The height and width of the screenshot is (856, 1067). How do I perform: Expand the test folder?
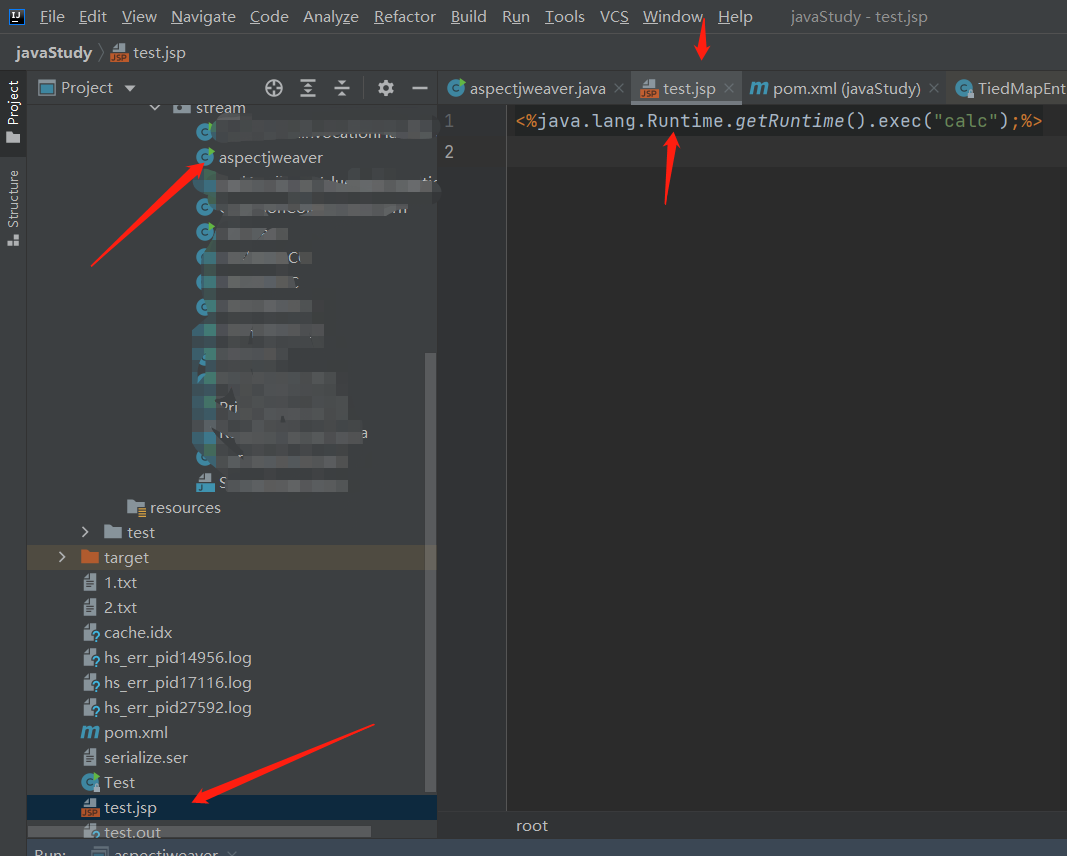point(85,532)
